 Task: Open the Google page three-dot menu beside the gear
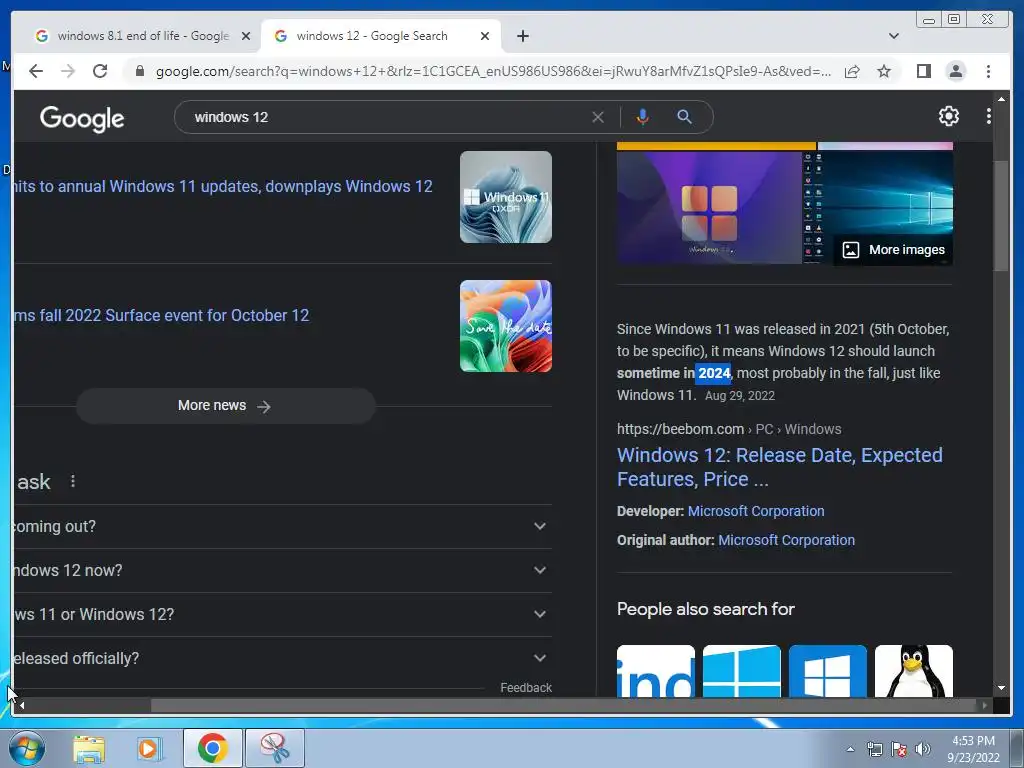pos(988,116)
